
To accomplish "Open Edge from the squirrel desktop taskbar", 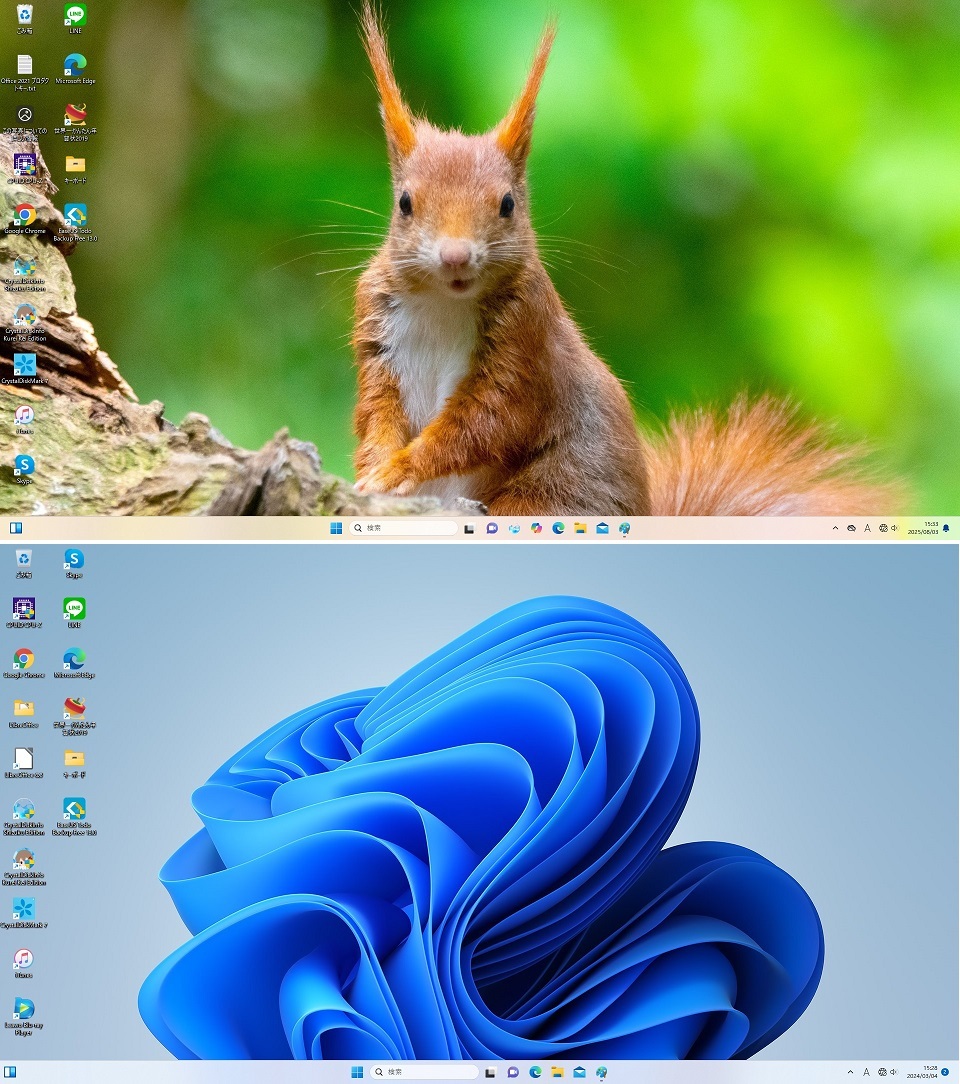I will click(x=558, y=528).
